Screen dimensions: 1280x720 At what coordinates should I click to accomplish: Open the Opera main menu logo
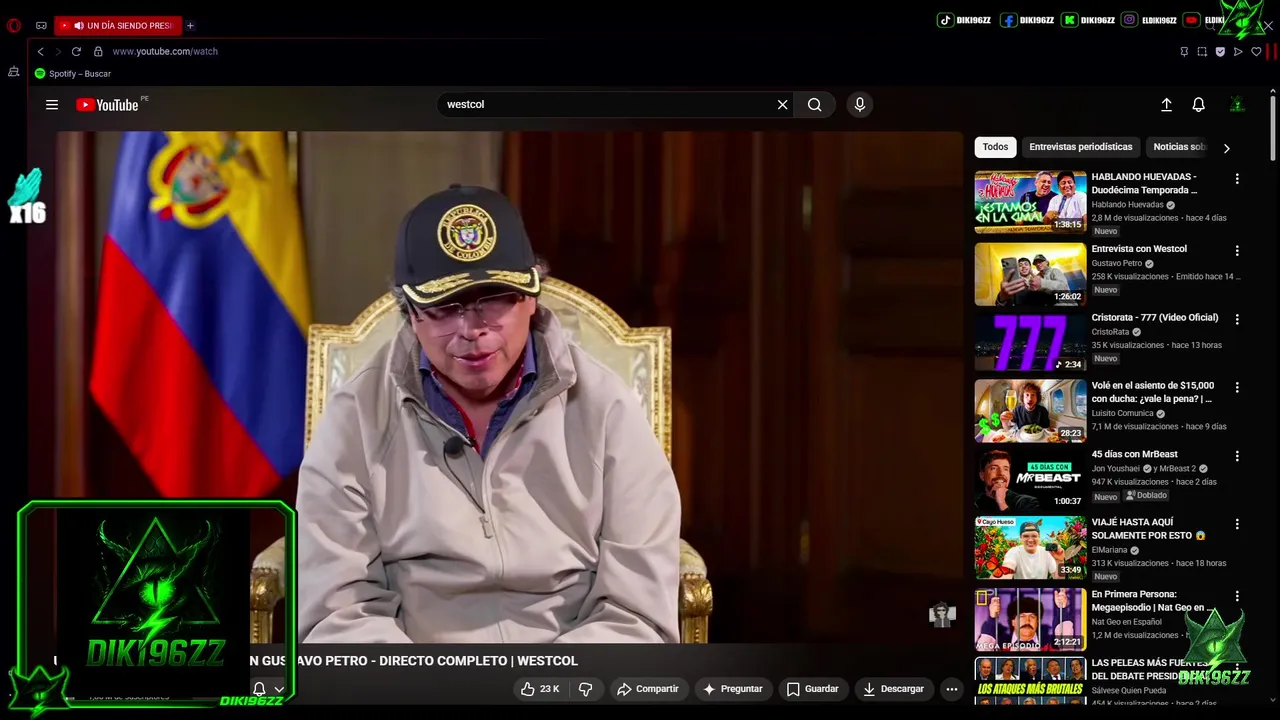tap(14, 25)
